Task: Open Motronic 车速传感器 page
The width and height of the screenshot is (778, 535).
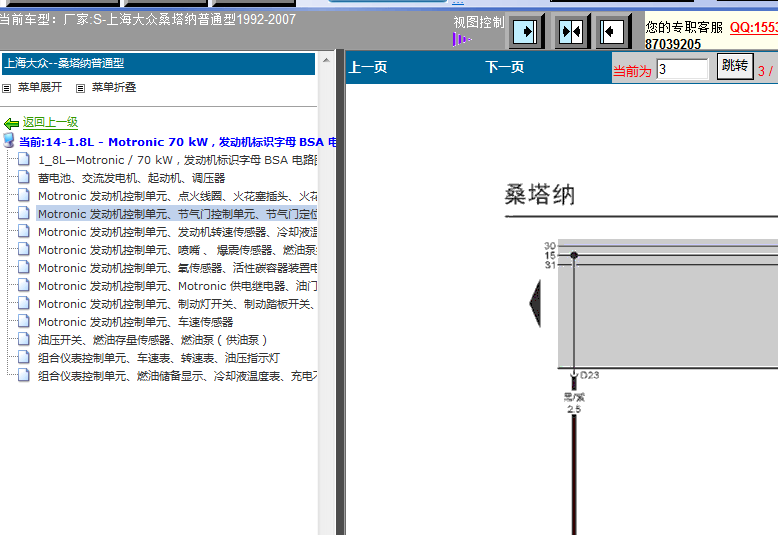Action: 135,322
